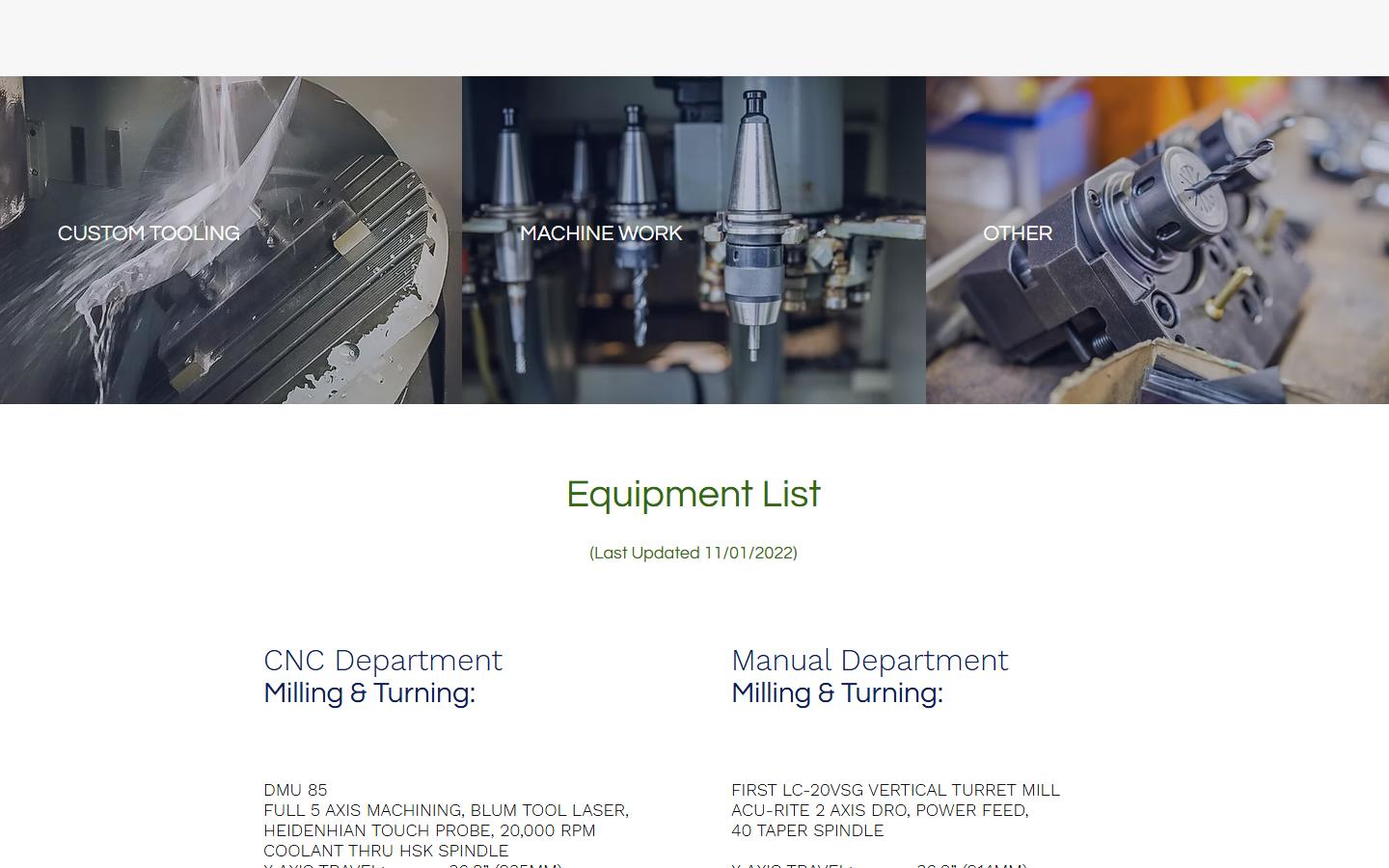Click the Manual Department heading
The image size is (1389, 868).
pyautogui.click(x=869, y=661)
